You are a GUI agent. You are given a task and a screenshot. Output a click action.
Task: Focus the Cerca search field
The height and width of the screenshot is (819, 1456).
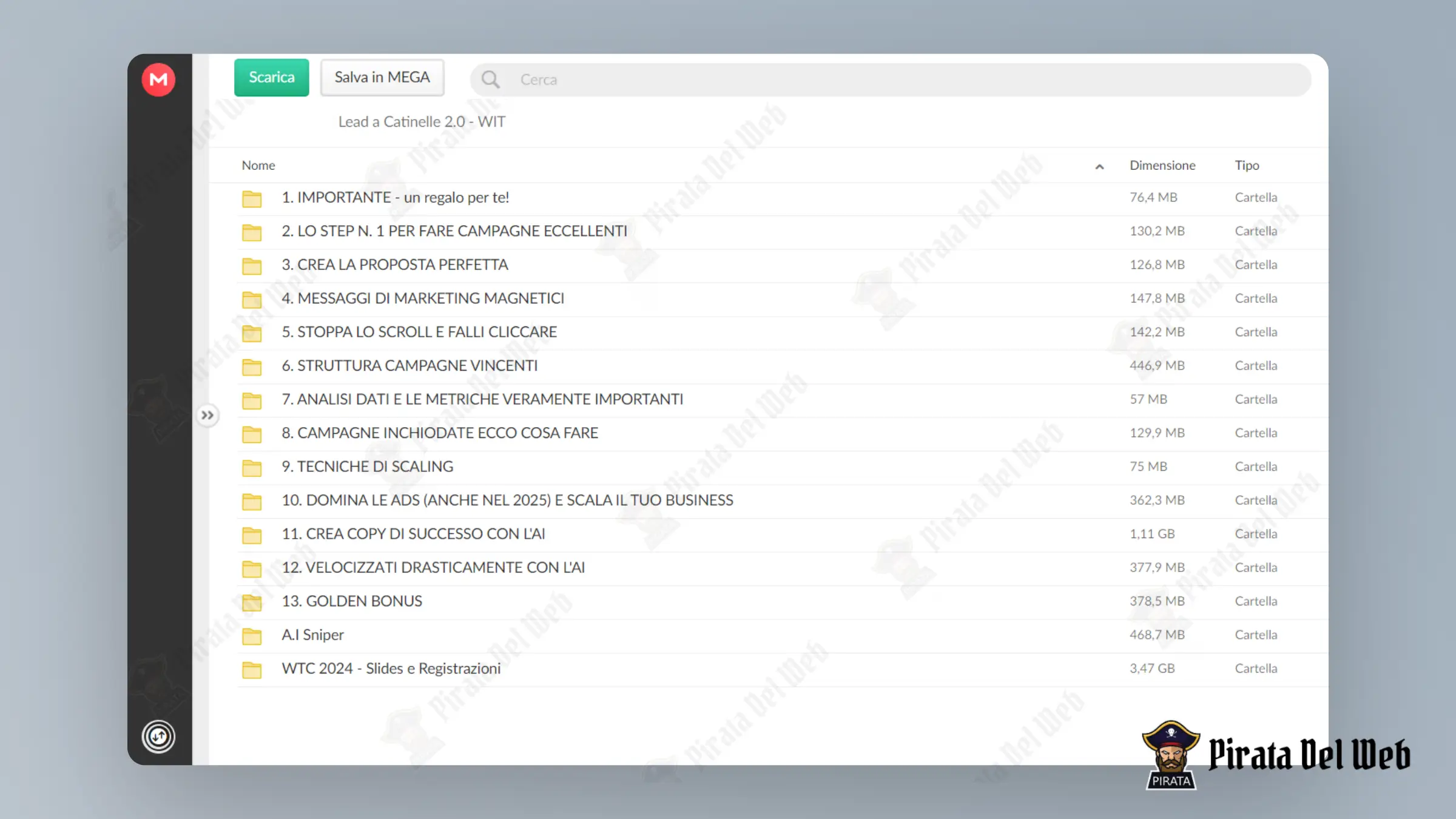tap(891, 79)
